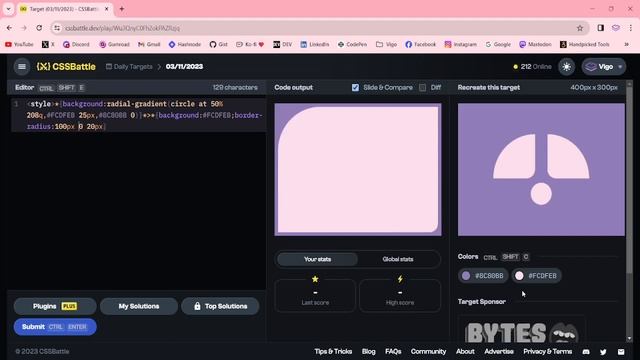
Task: Open Tips & Tricks footer link
Action: pyautogui.click(x=333, y=351)
